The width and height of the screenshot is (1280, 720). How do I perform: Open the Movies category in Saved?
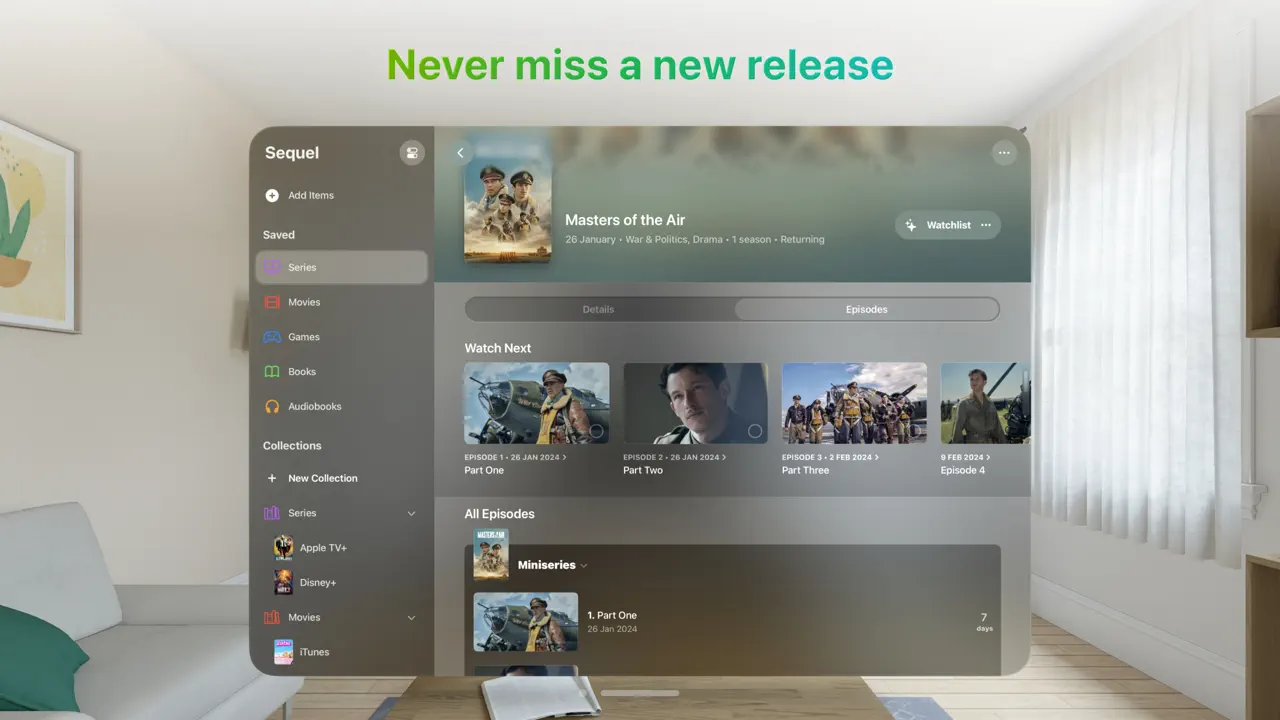coord(342,302)
